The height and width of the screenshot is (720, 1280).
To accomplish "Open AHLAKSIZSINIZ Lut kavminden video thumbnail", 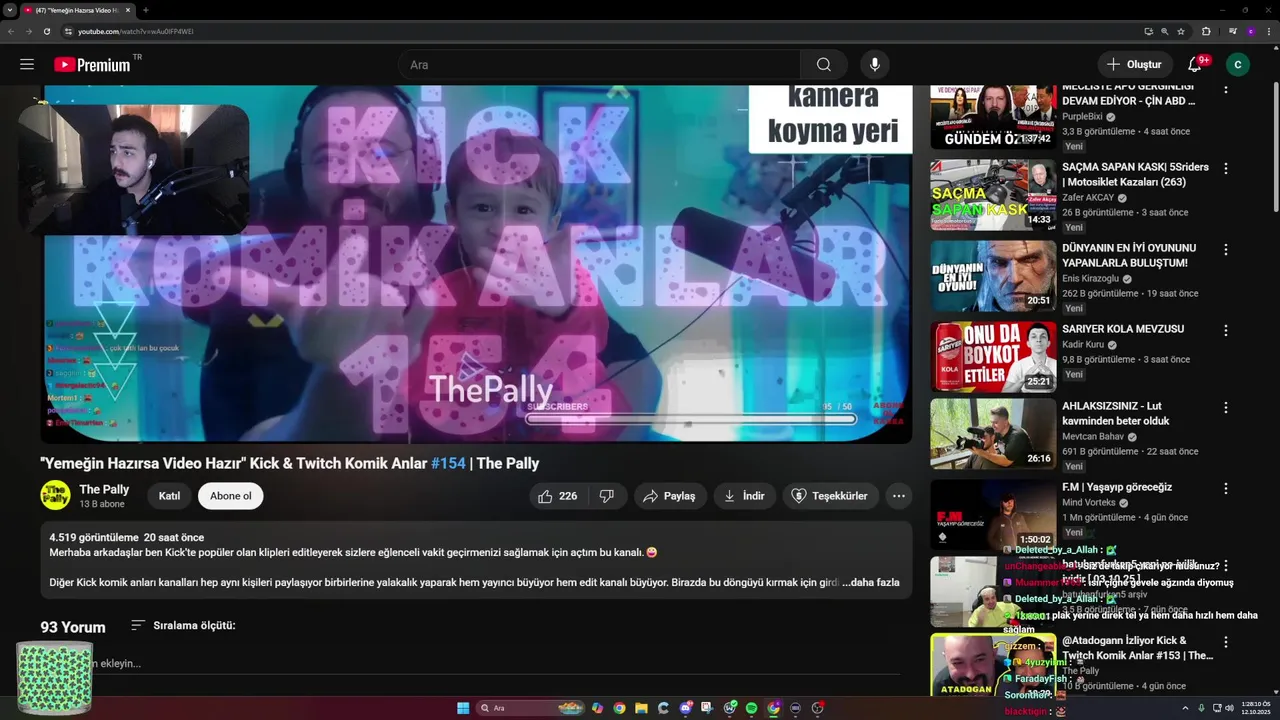I will (x=993, y=433).
